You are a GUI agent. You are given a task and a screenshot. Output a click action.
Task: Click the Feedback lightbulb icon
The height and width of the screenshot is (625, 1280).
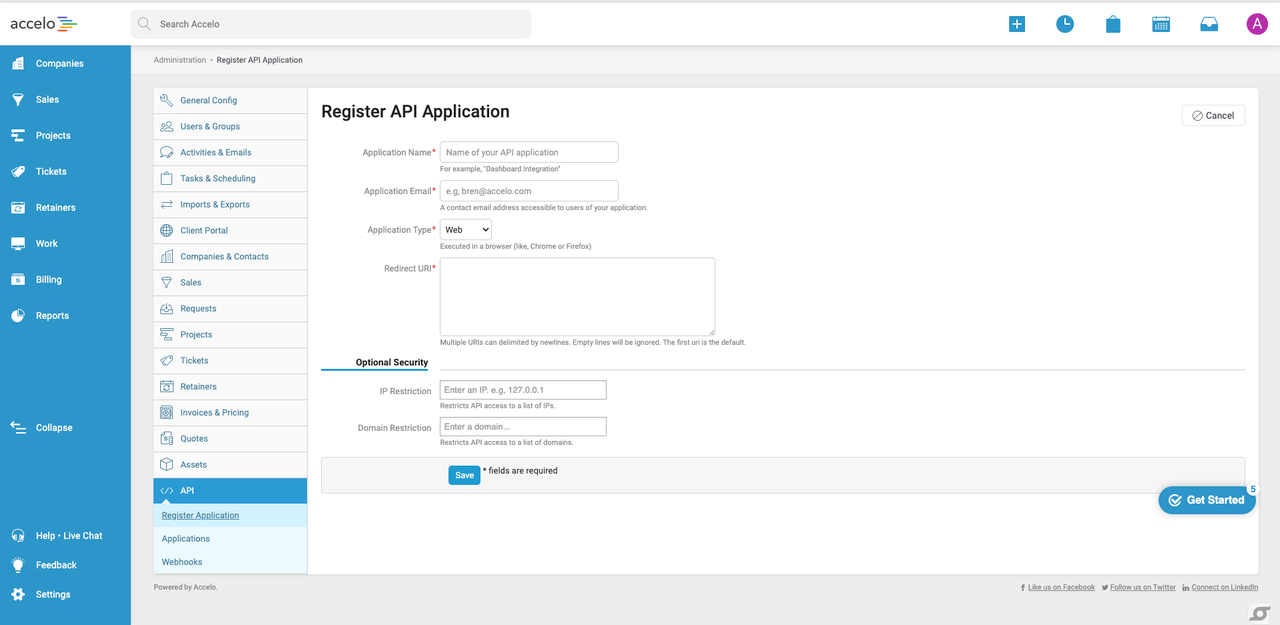click(18, 564)
